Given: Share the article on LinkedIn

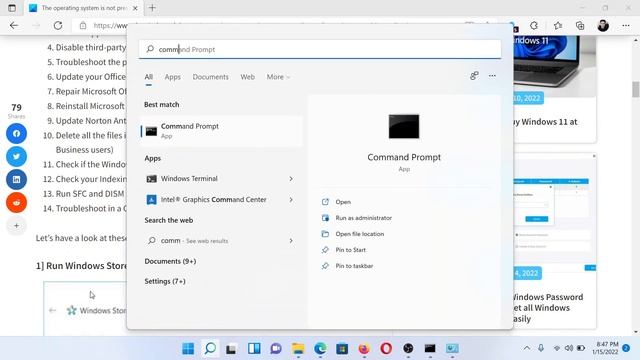Looking at the screenshot, I should click(16, 180).
